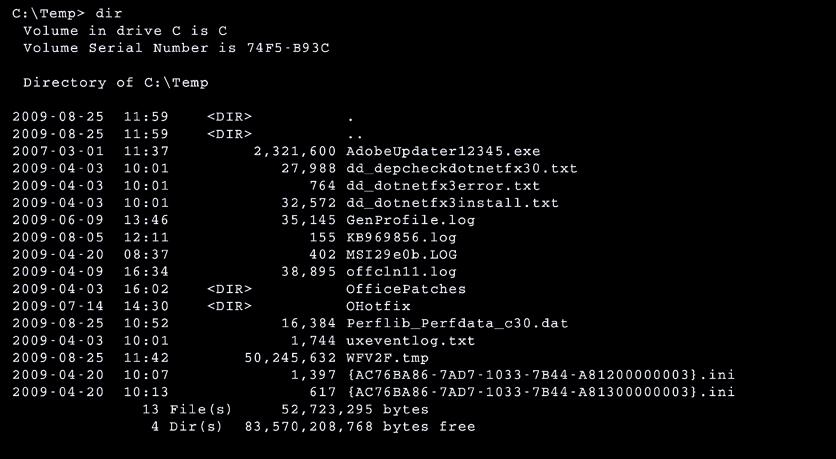This screenshot has width=836, height=459.
Task: Click the Perflib_Perfdata_c30.dat filename
Action: (x=457, y=324)
